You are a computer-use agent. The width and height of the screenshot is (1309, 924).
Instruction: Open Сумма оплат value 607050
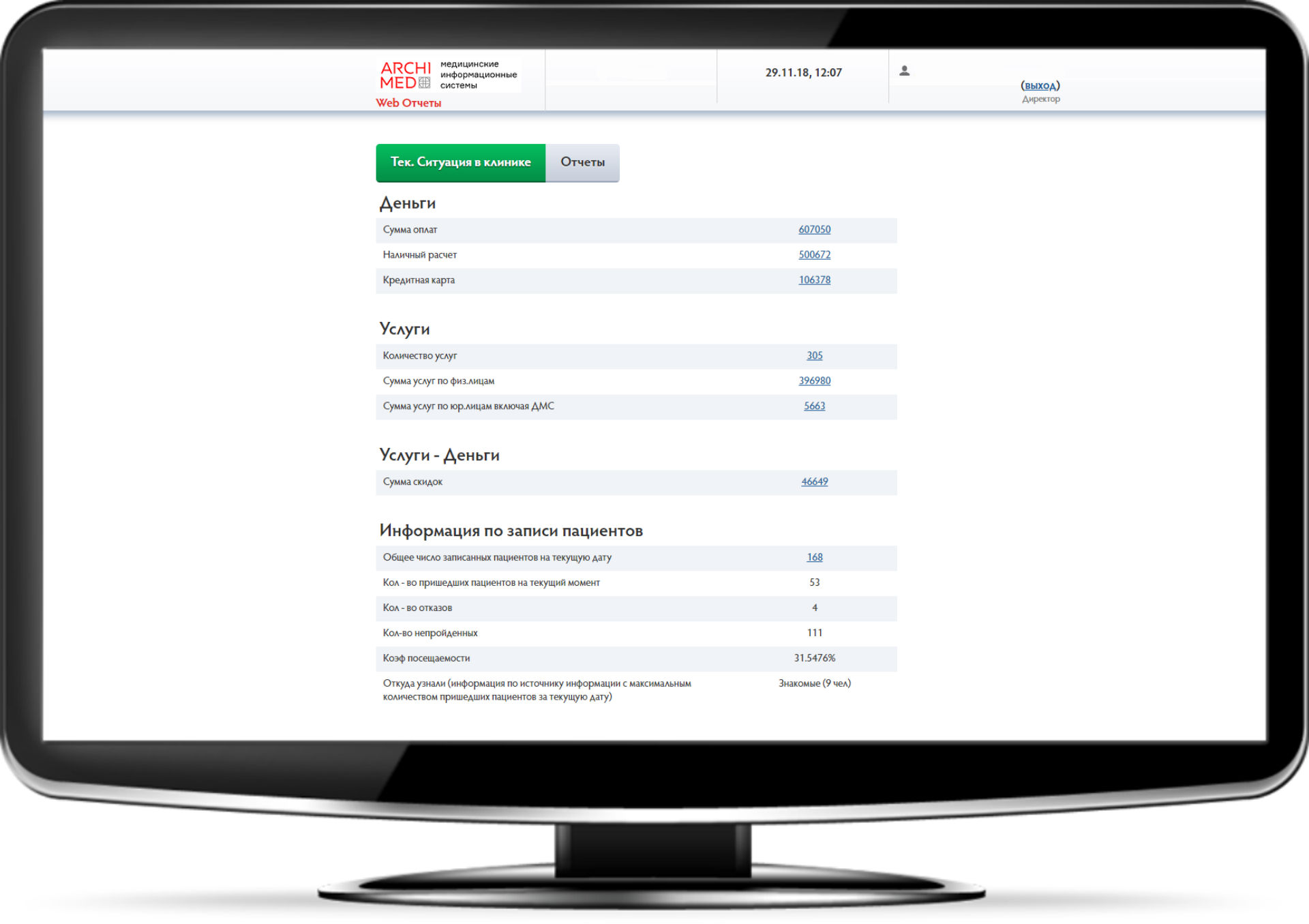pyautogui.click(x=814, y=230)
